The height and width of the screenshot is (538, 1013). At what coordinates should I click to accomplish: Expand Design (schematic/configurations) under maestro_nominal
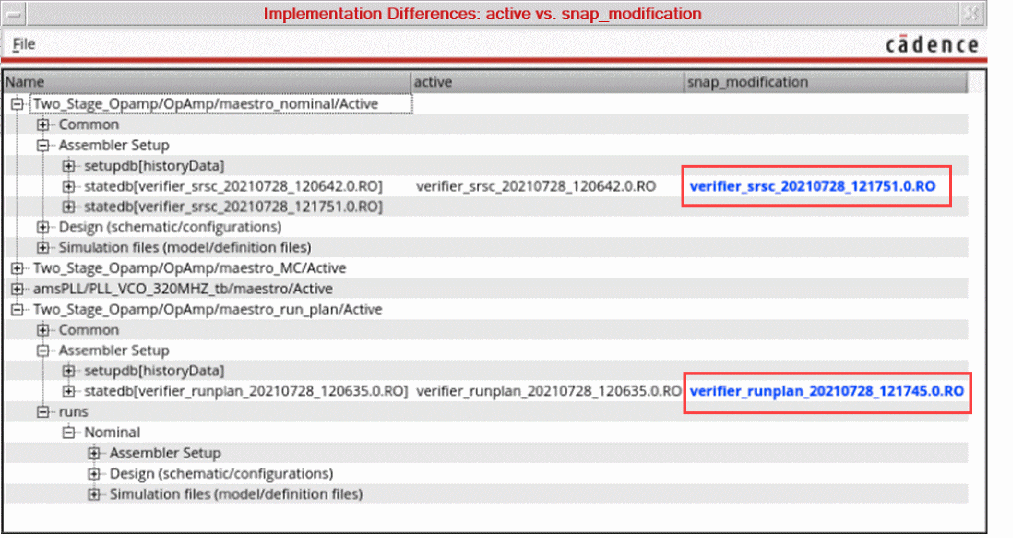(43, 227)
